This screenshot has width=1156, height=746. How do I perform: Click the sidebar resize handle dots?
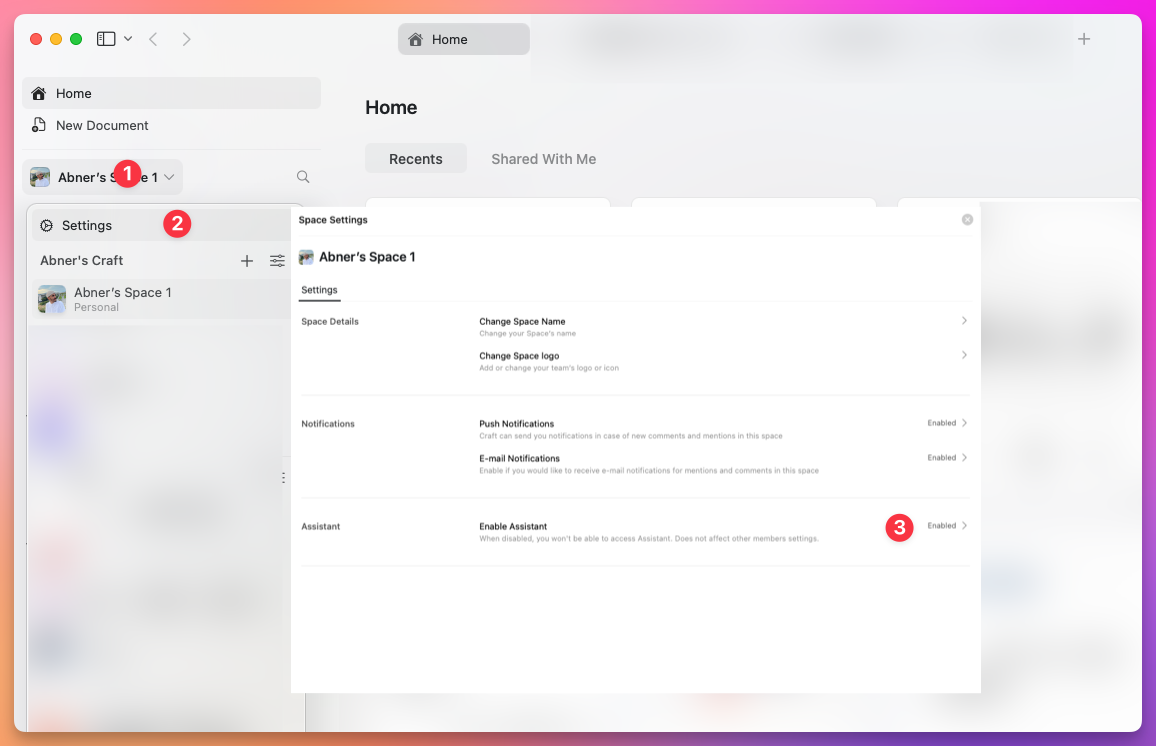tap(283, 478)
